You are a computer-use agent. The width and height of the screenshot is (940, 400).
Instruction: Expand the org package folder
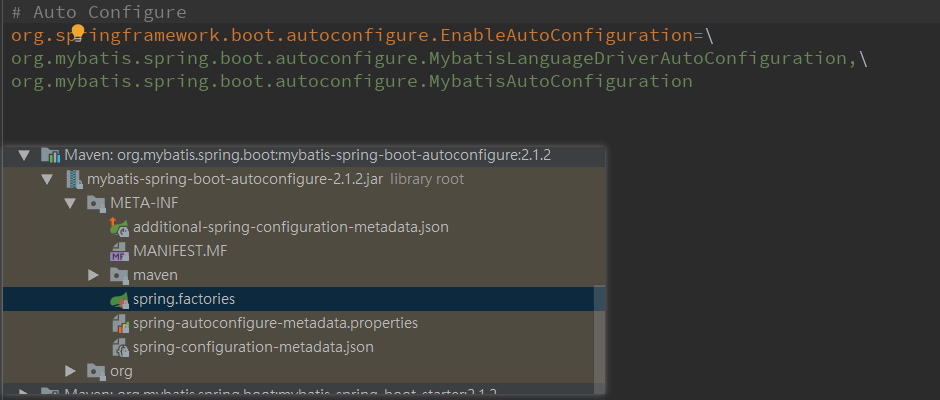click(x=70, y=371)
